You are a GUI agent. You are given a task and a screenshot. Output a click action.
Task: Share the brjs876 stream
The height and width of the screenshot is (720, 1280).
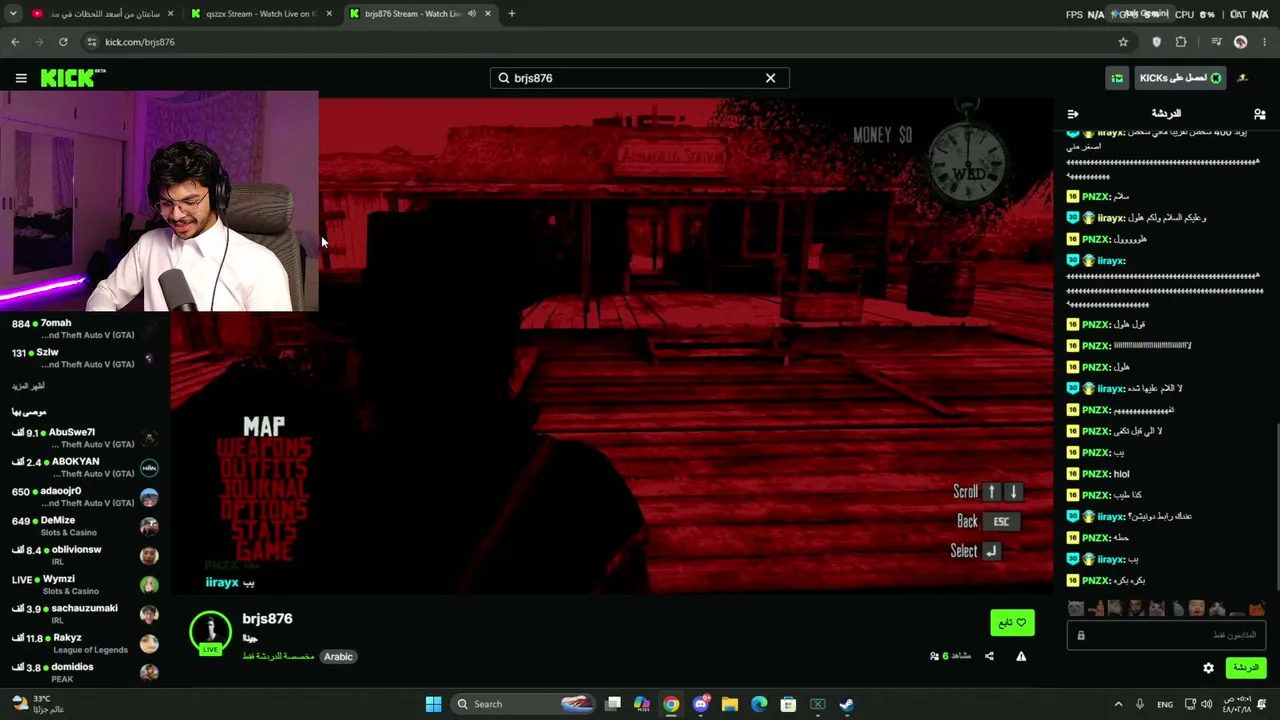pos(989,656)
